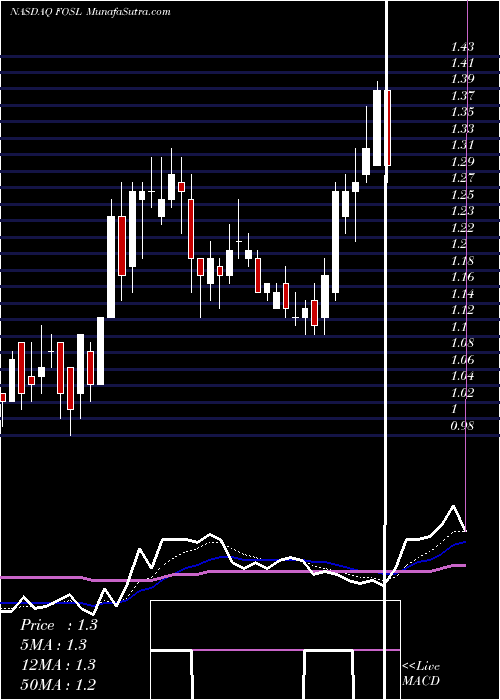Click the 12MA : 1.3 readout

click(x=58, y=665)
